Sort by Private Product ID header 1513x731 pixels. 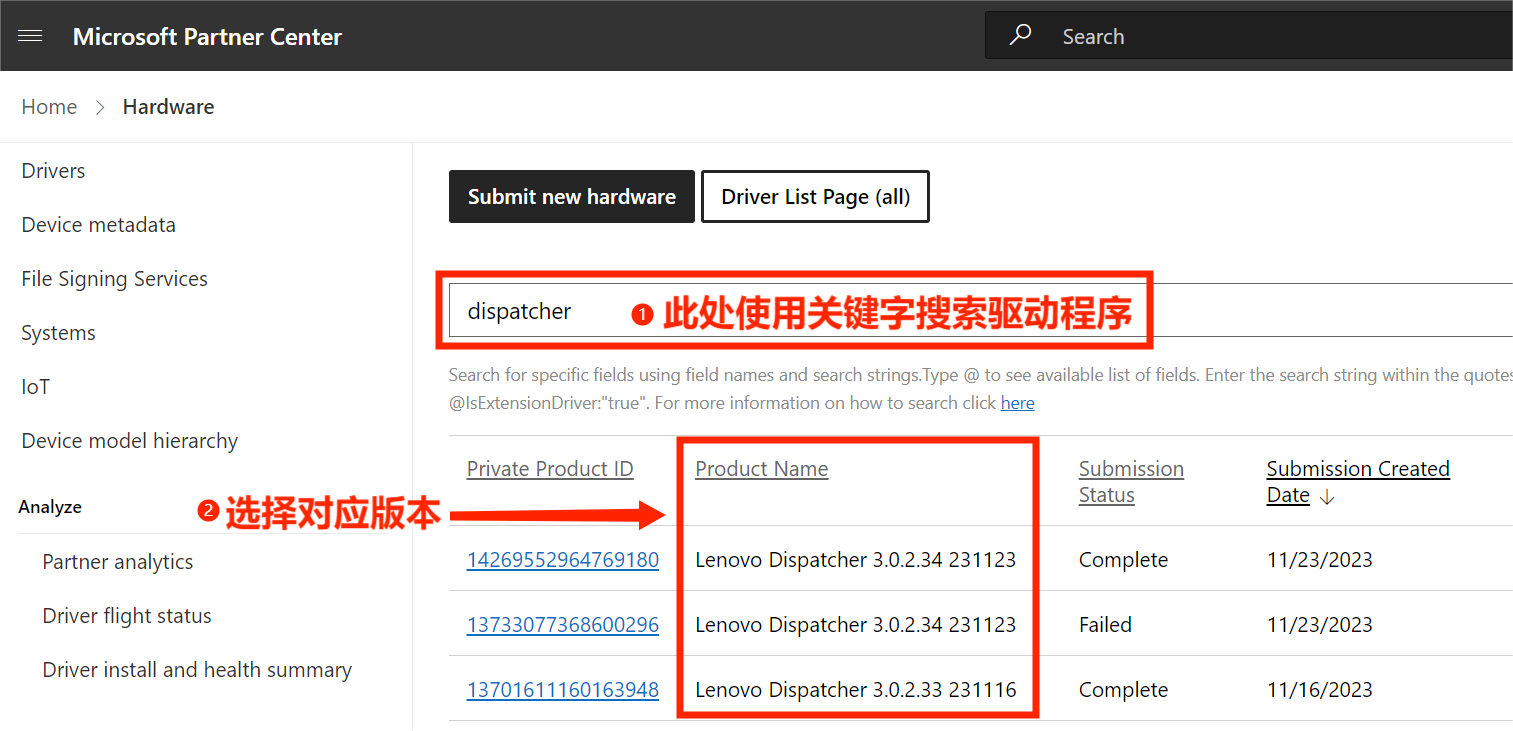coord(549,469)
